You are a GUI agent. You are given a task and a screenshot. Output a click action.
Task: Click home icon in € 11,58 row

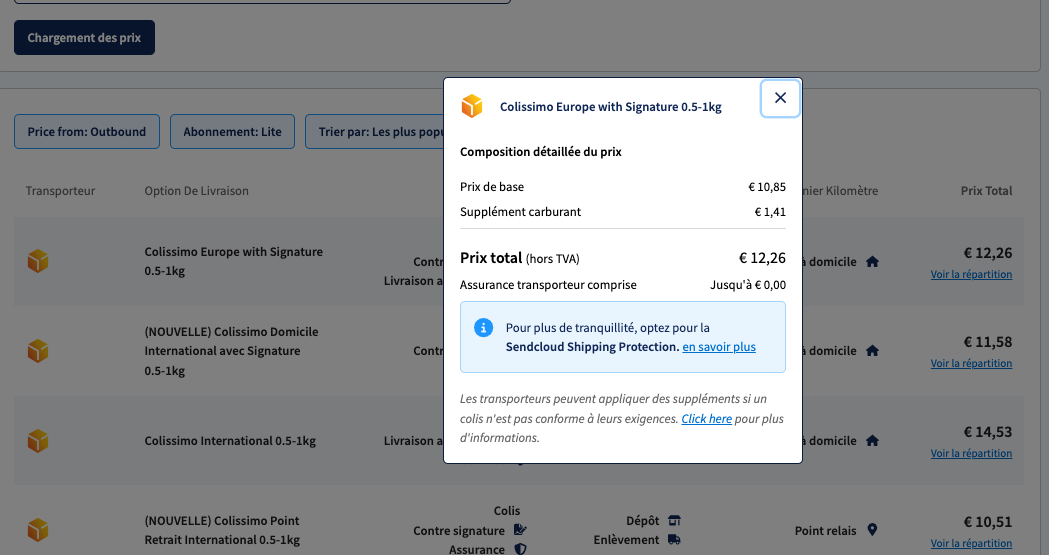[x=872, y=350]
